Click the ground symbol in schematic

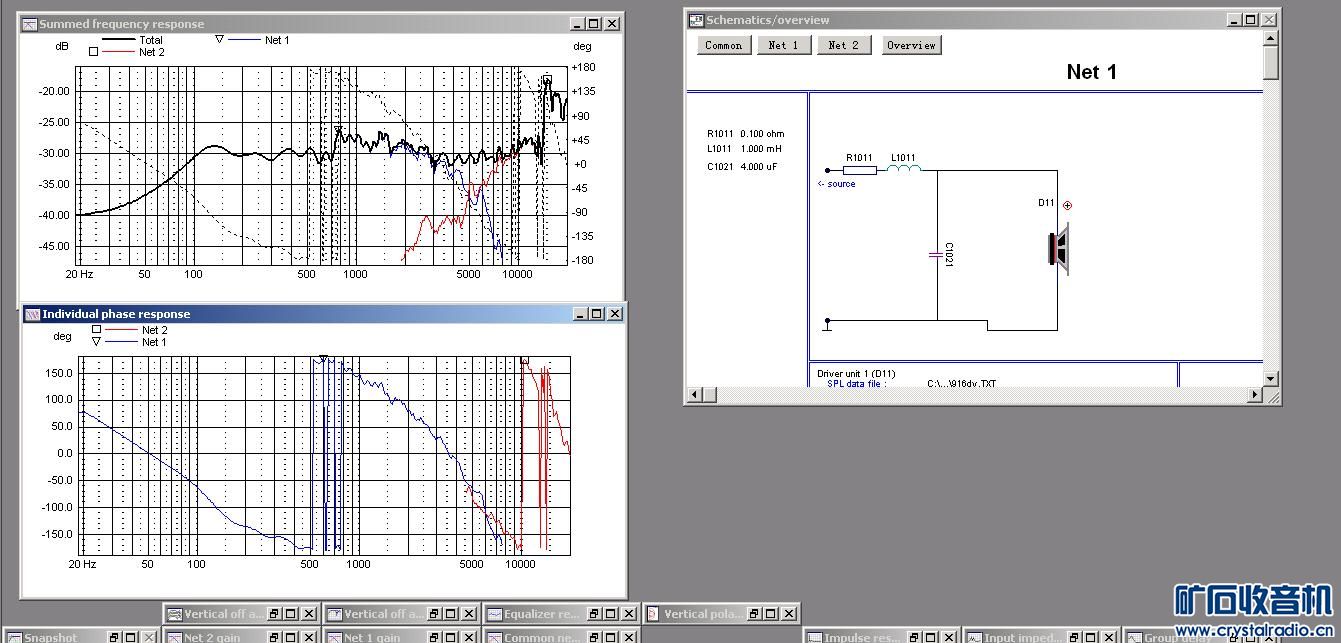tap(827, 324)
